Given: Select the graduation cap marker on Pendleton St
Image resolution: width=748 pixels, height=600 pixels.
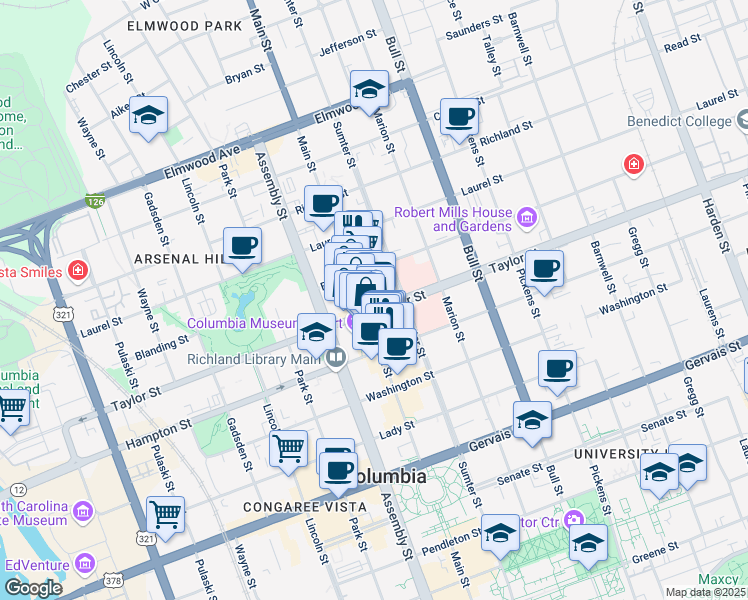Looking at the screenshot, I should coord(500,534).
